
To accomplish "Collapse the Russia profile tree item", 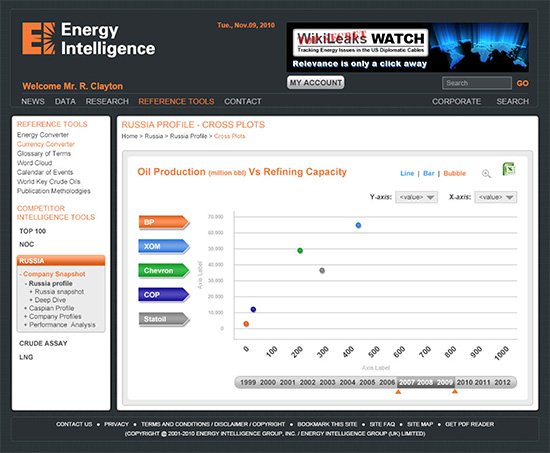I will (x=48, y=284).
